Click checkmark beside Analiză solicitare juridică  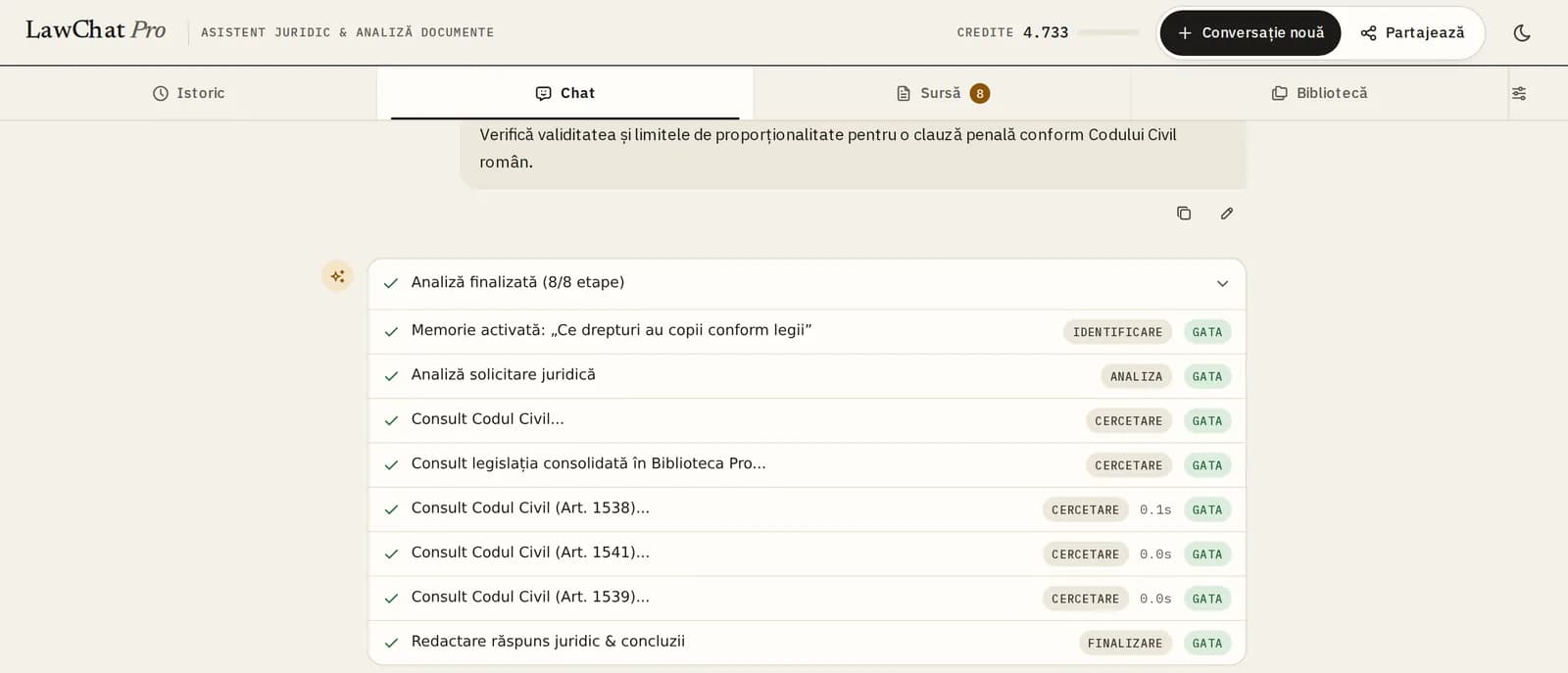pyautogui.click(x=391, y=376)
